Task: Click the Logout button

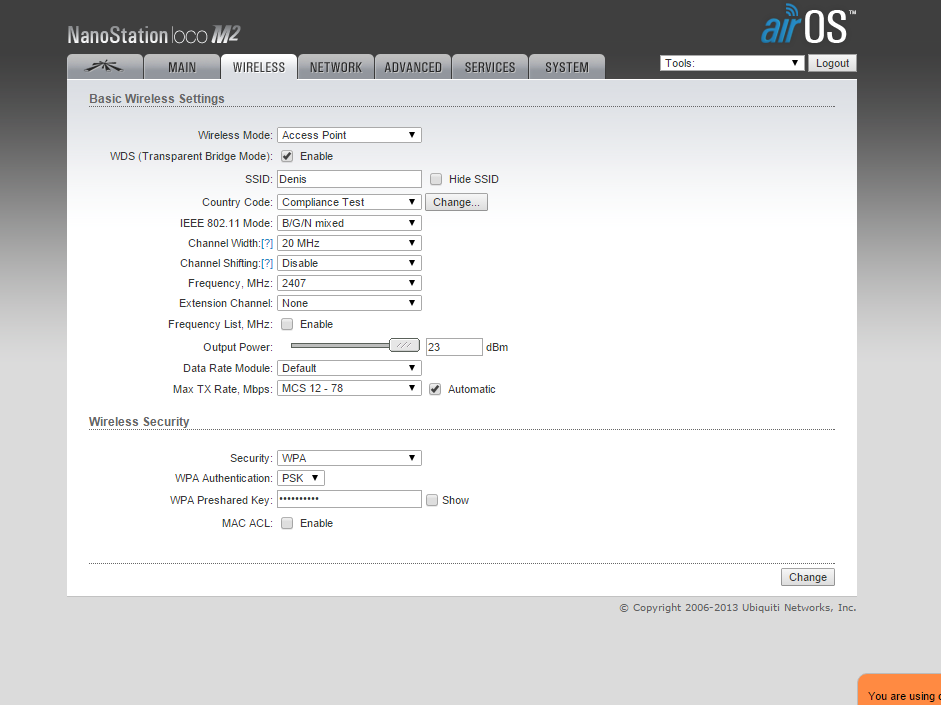Action: (832, 63)
